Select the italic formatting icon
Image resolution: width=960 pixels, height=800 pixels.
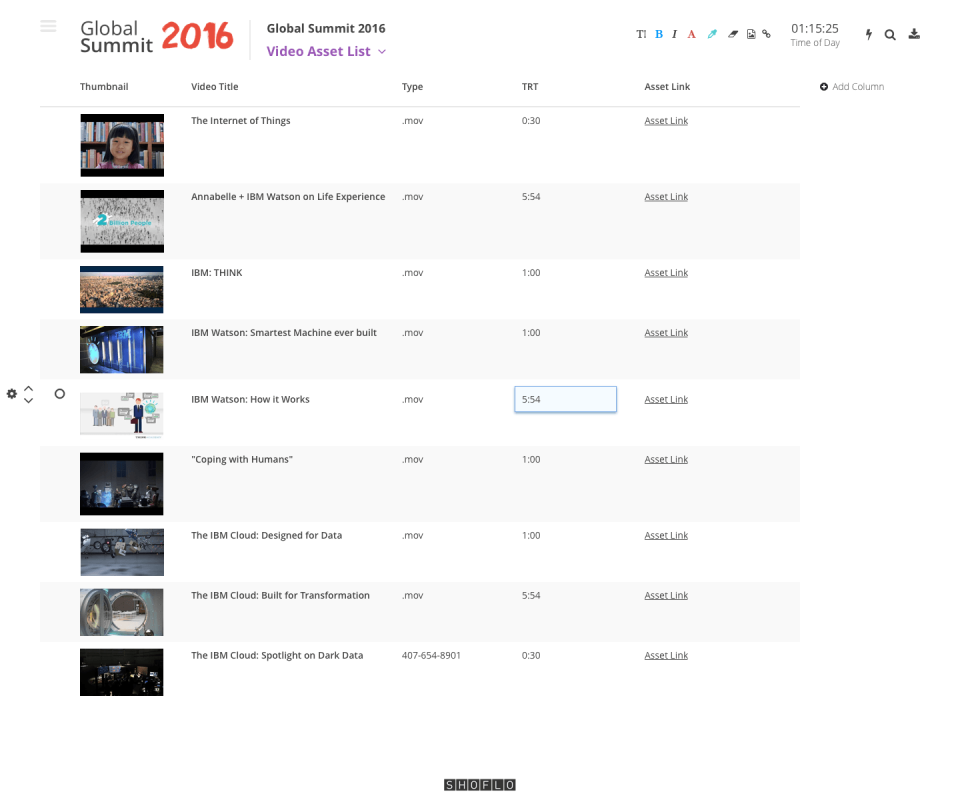tap(675, 33)
